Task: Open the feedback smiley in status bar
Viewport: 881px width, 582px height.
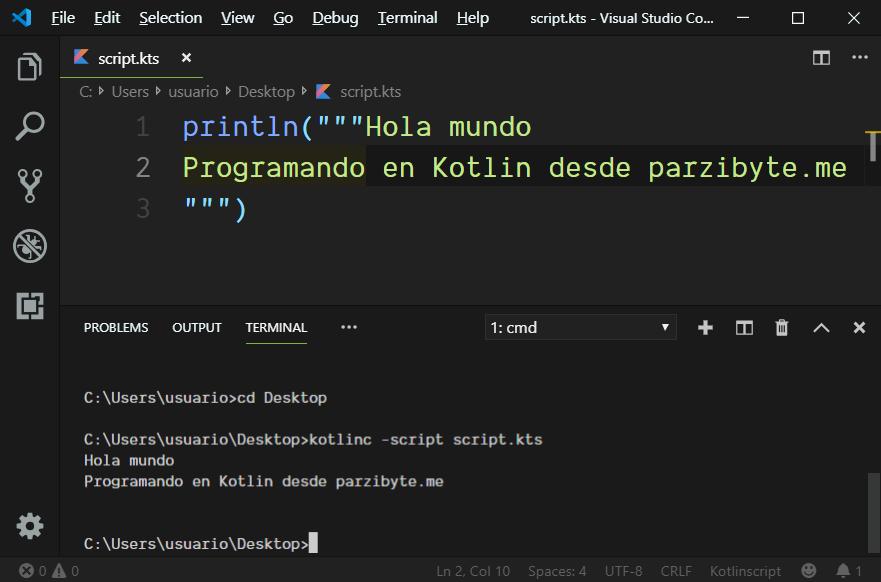Action: pyautogui.click(x=809, y=571)
